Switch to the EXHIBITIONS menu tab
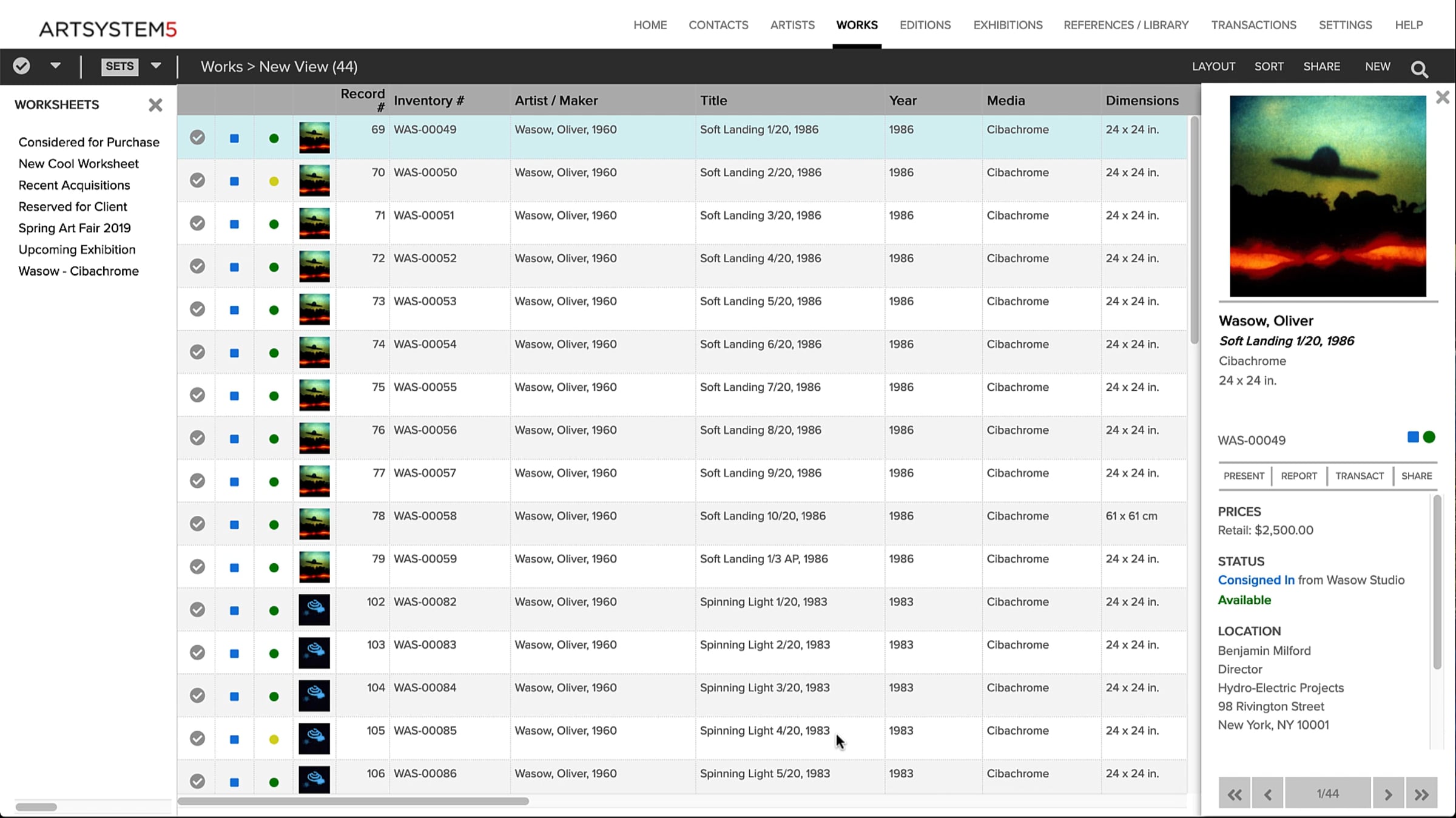The width and height of the screenshot is (1456, 818). coord(1008,25)
